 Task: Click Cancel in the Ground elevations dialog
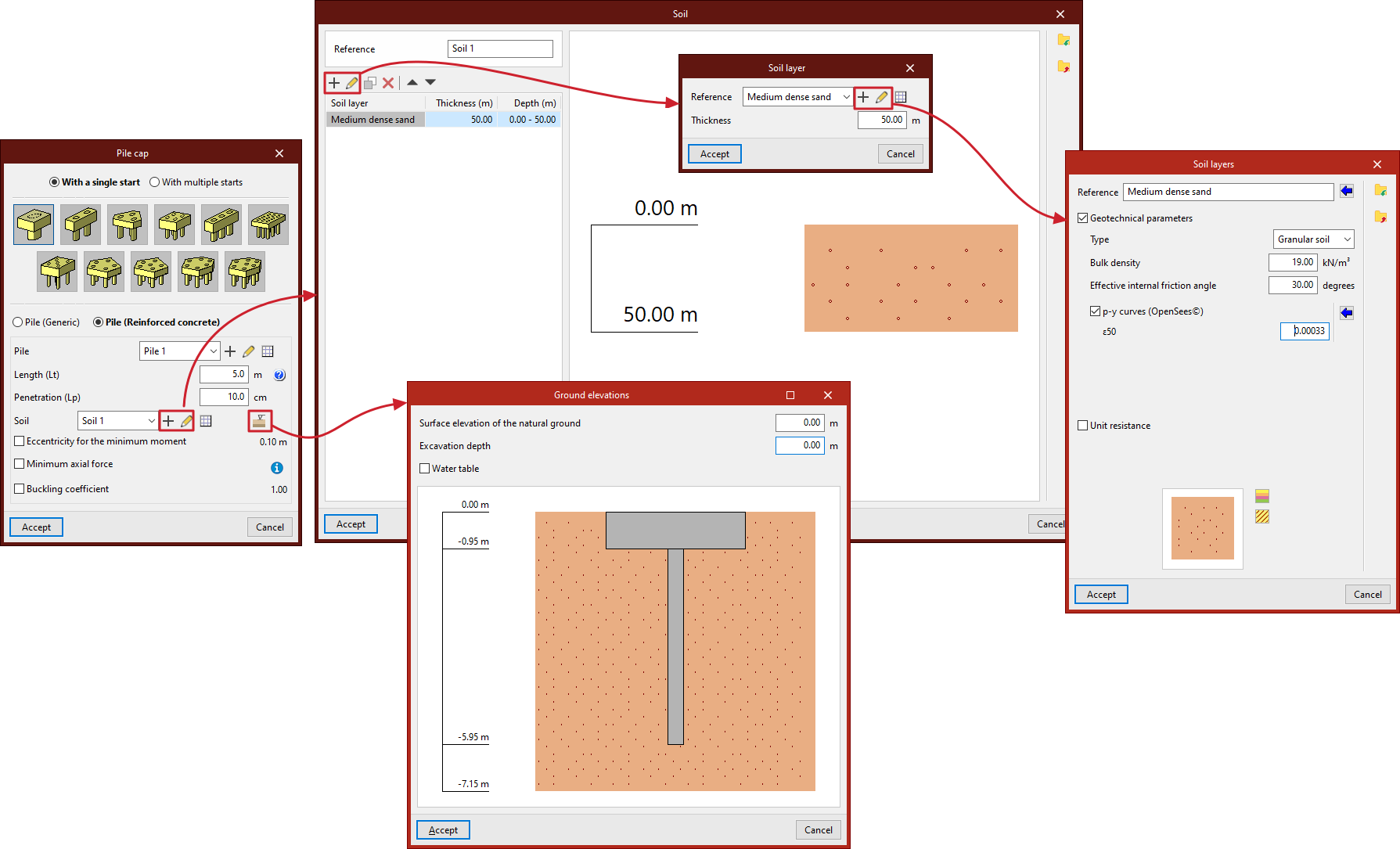pyautogui.click(x=819, y=830)
